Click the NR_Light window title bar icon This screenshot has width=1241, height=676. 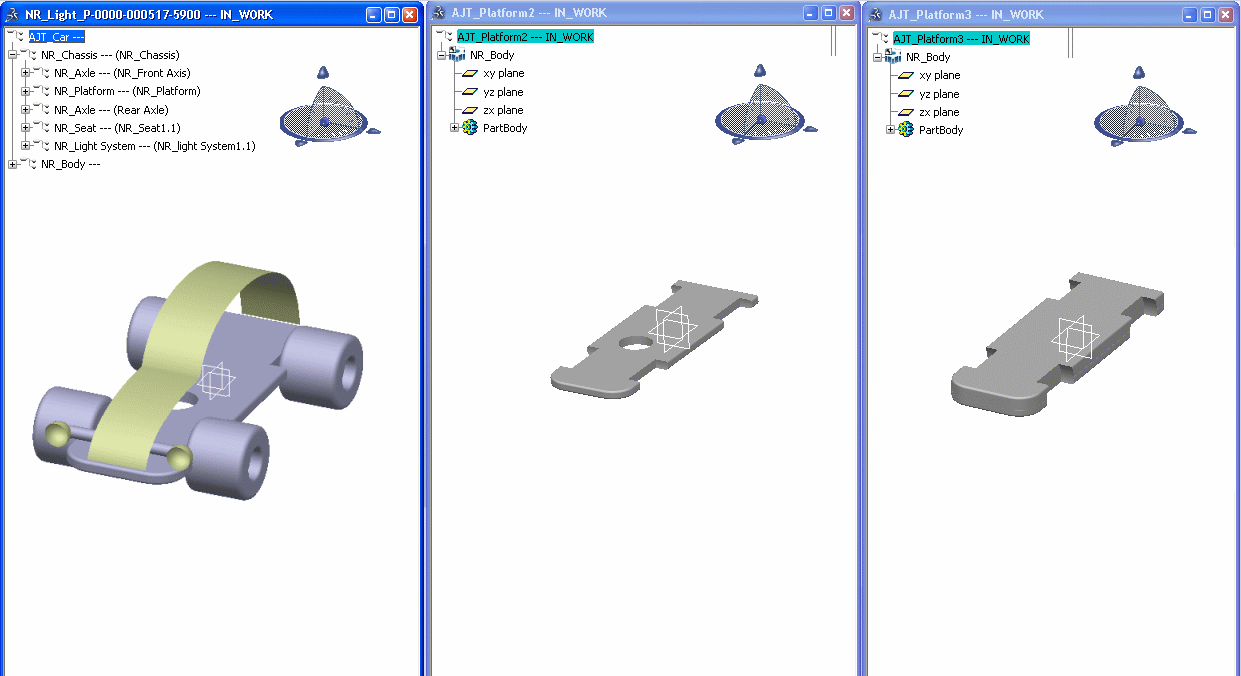point(12,14)
